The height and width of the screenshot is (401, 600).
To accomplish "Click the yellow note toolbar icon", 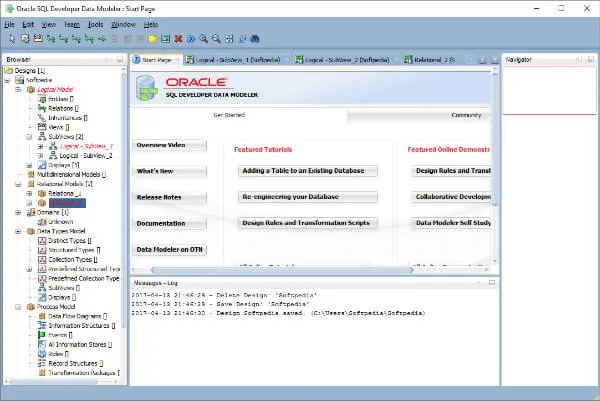I will [x=152, y=39].
